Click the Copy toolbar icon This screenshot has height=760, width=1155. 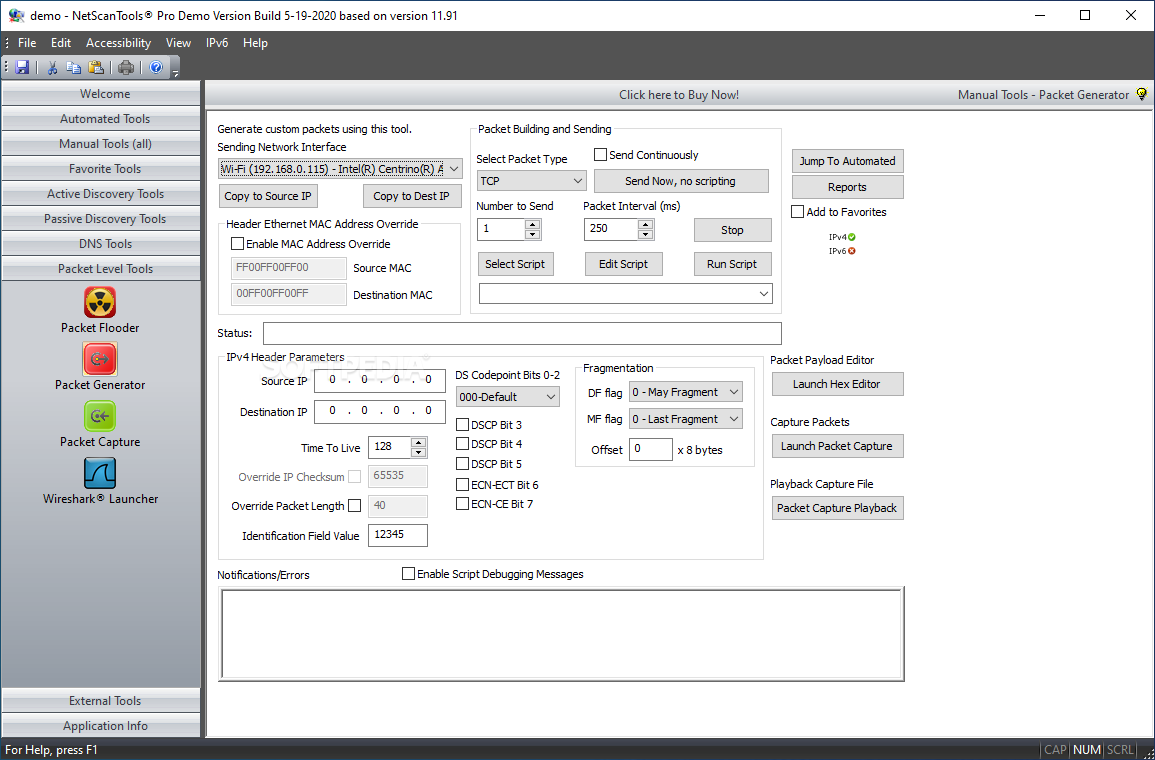[74, 68]
